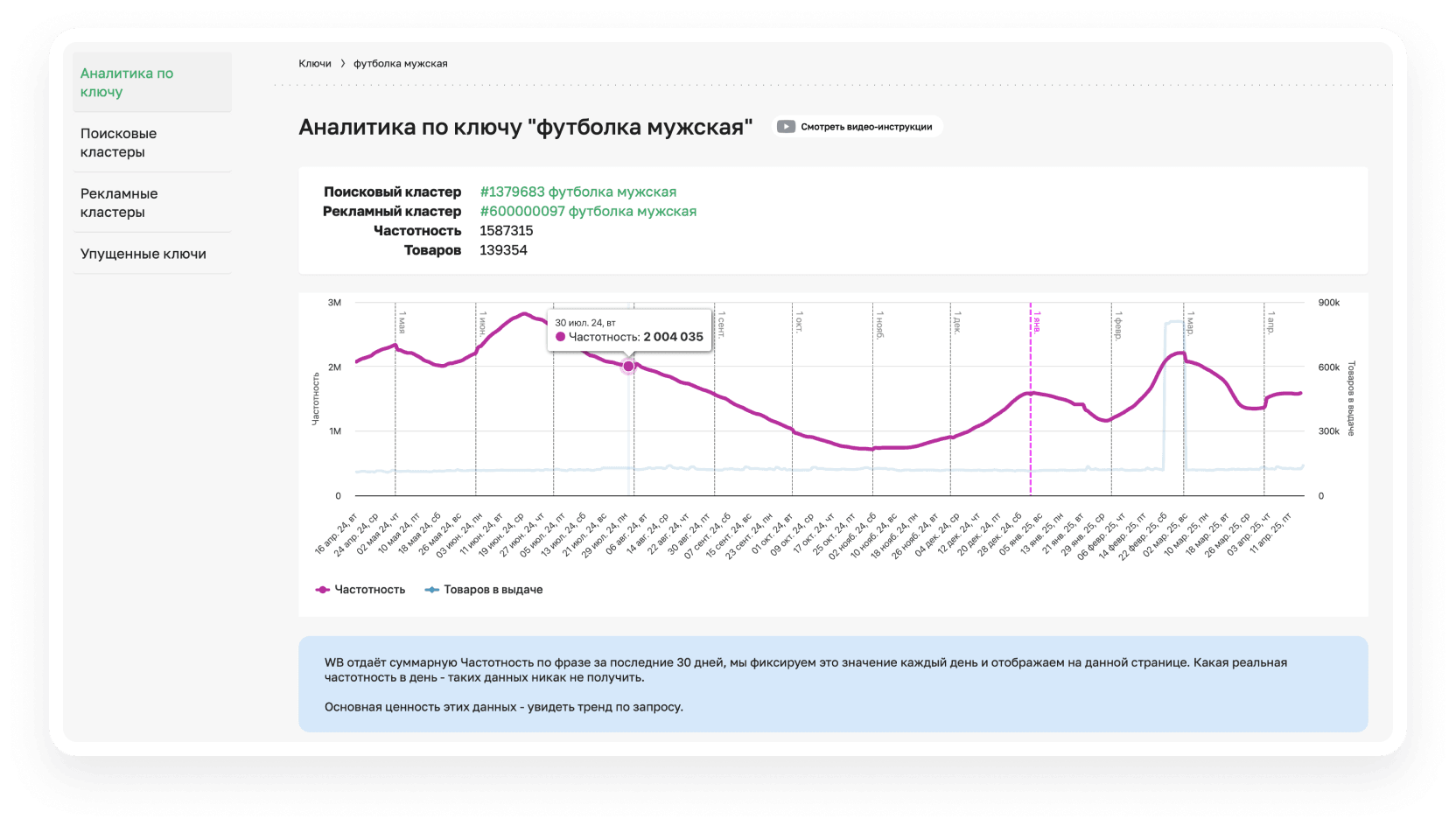1456x826 pixels.
Task: Click the '1 окт.' vertical marker label
Action: tap(799, 321)
